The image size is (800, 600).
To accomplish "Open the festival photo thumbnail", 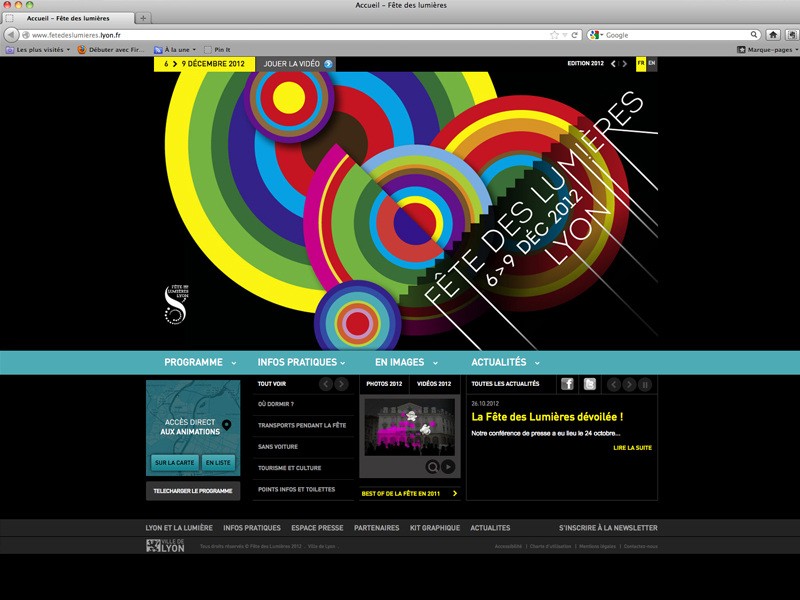I will coord(410,427).
